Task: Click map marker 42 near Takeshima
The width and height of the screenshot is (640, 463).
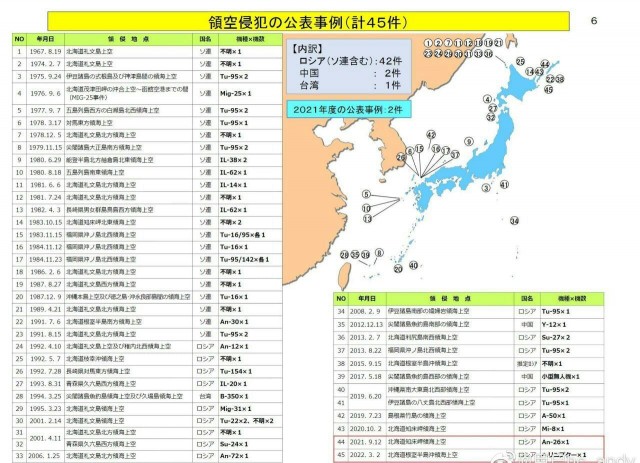Action: pos(431,135)
